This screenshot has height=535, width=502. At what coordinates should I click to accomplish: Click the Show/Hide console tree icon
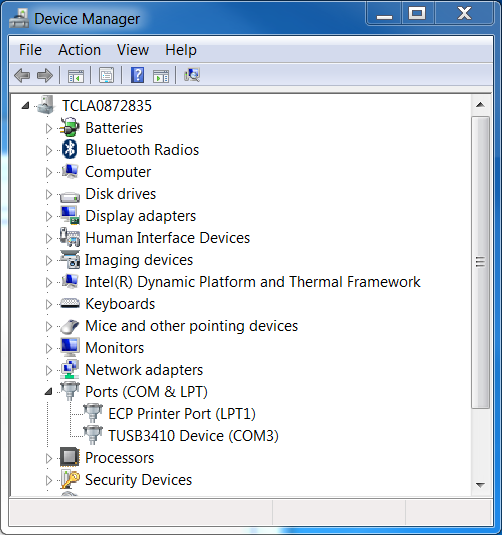point(76,76)
